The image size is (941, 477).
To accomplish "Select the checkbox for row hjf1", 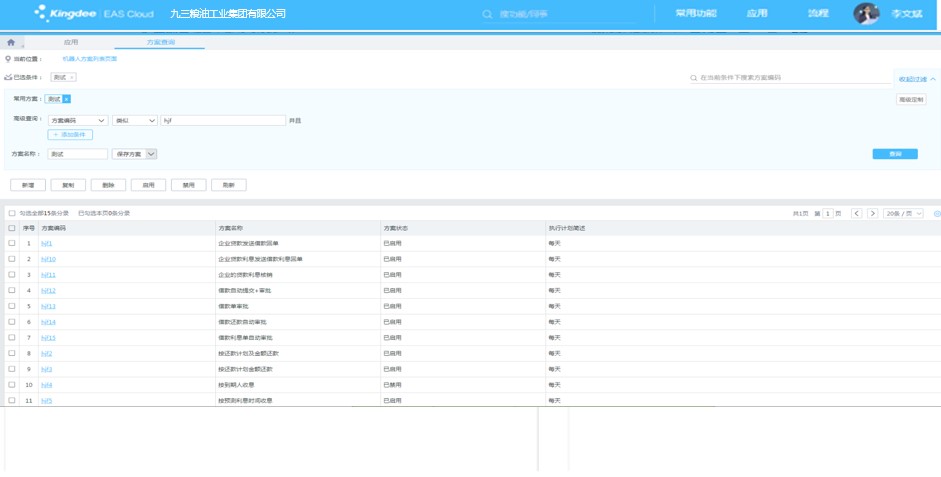I will tap(11, 243).
